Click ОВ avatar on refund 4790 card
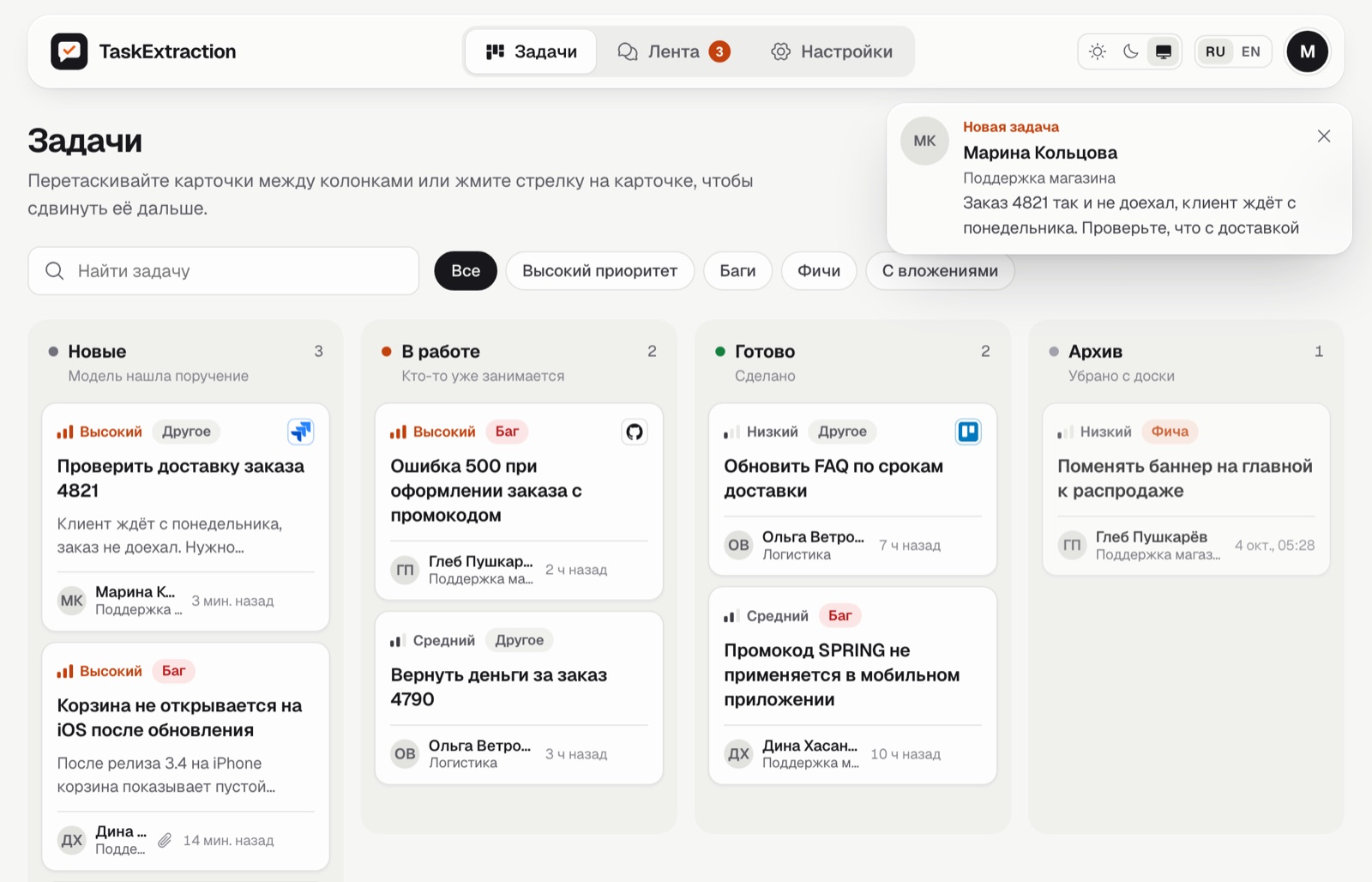This screenshot has height=882, width=1372. click(405, 754)
